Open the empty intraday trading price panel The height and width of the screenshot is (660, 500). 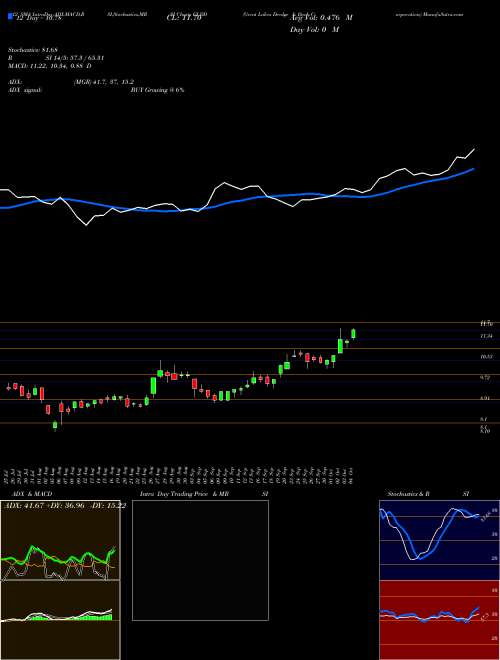coord(200,560)
